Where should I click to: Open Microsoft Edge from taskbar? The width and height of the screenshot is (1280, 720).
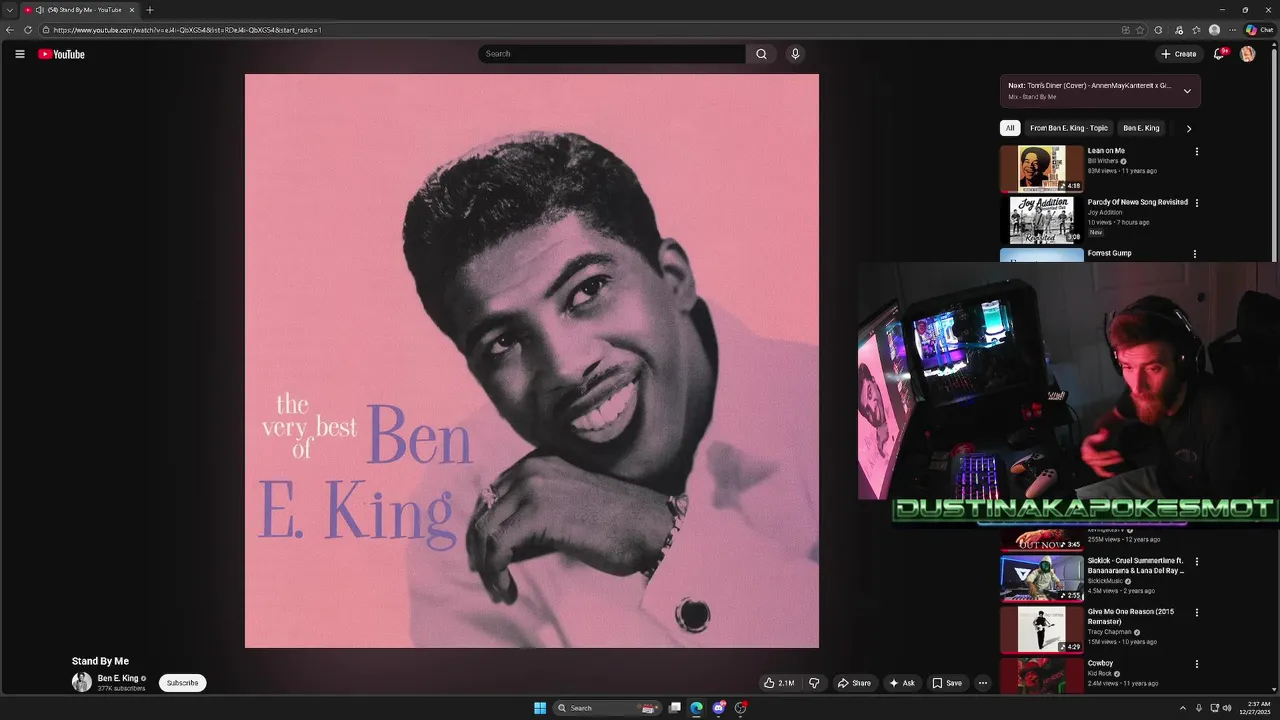pos(696,708)
